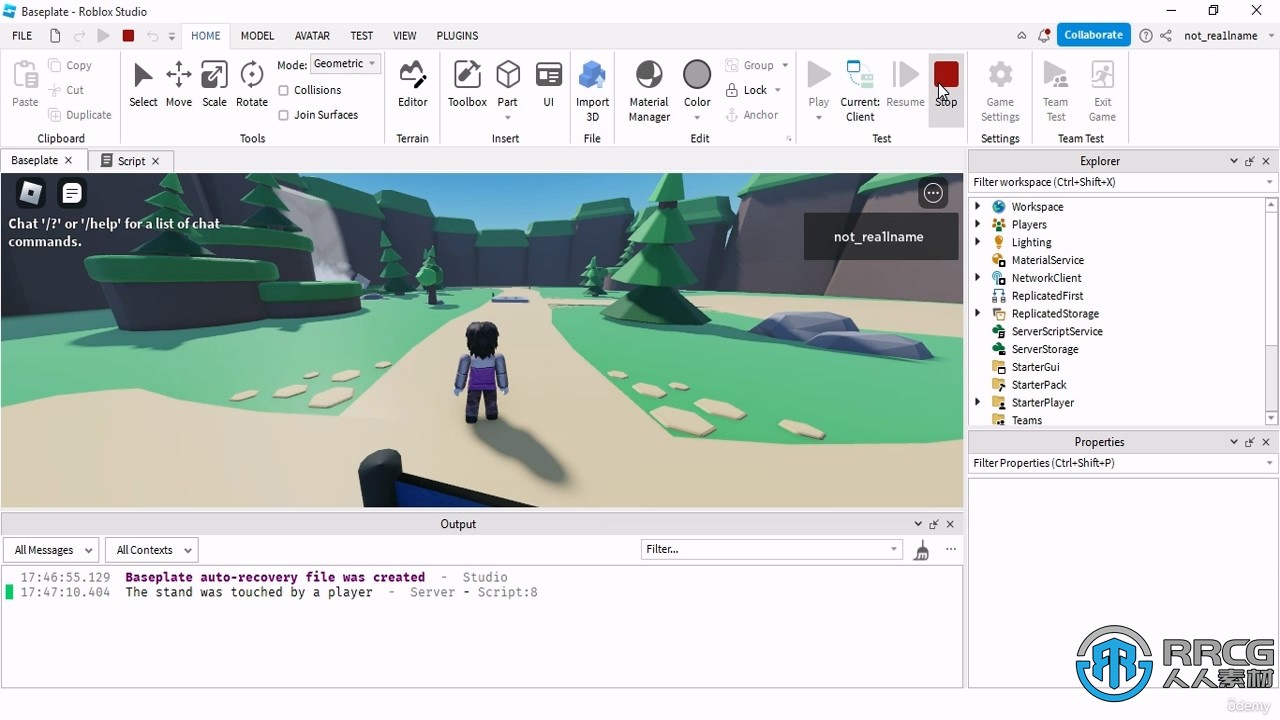The width and height of the screenshot is (1280, 720).
Task: Switch to the TEST ribbon tab
Action: pos(361,35)
